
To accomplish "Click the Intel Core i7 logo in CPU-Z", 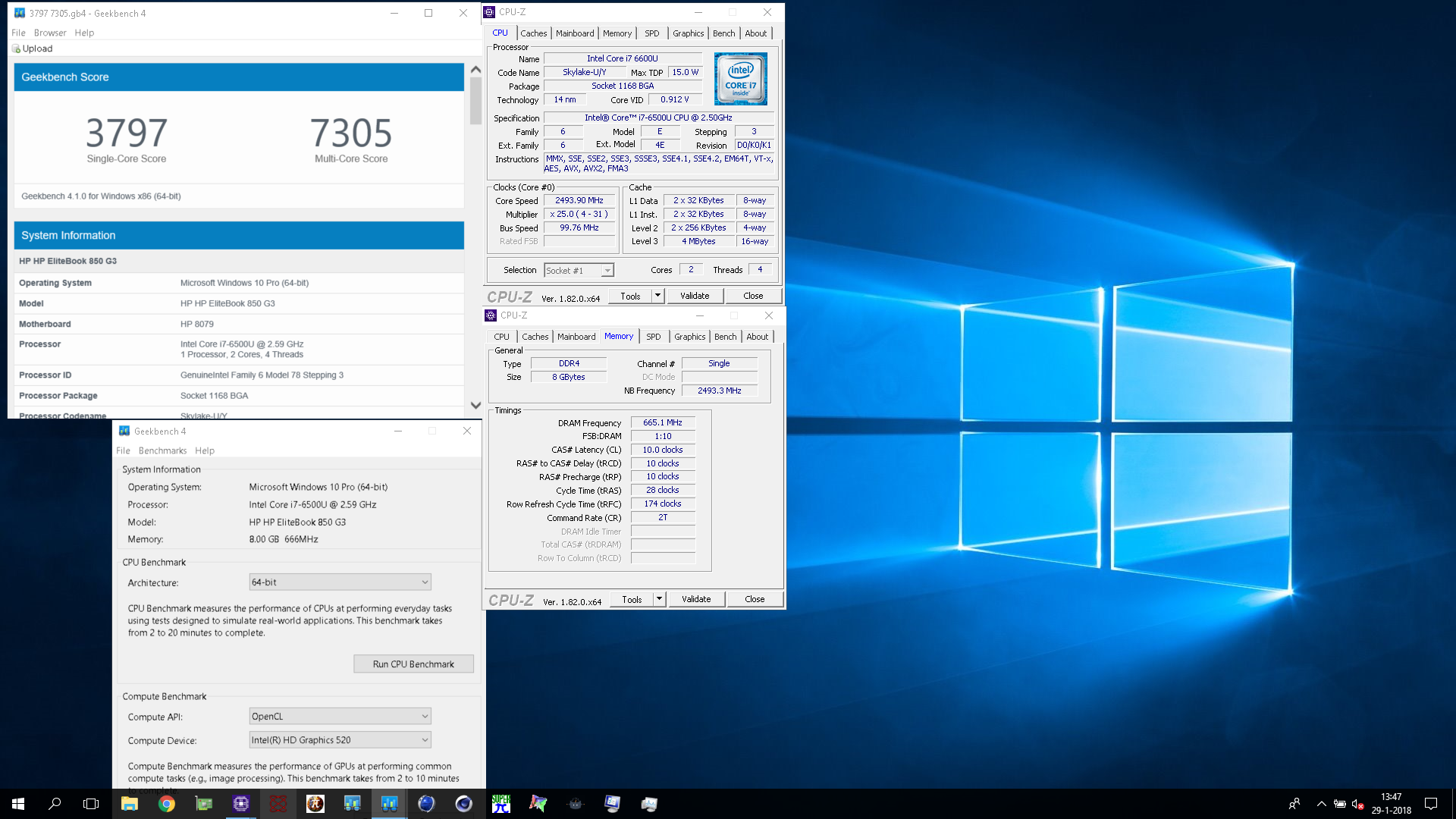I will pyautogui.click(x=740, y=79).
